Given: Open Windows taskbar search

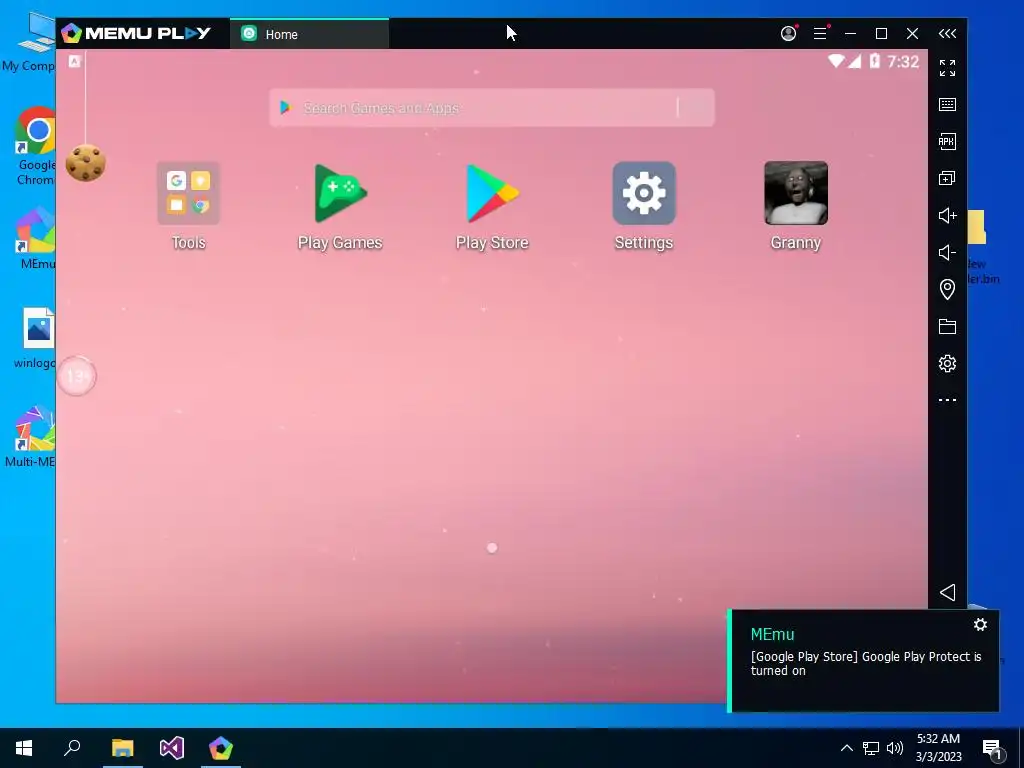Looking at the screenshot, I should click(x=72, y=748).
